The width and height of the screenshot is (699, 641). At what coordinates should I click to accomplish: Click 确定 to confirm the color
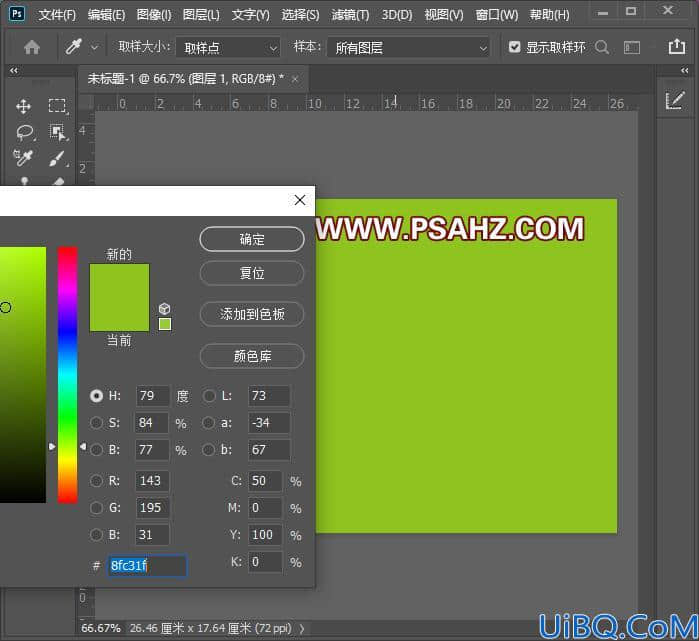click(252, 239)
